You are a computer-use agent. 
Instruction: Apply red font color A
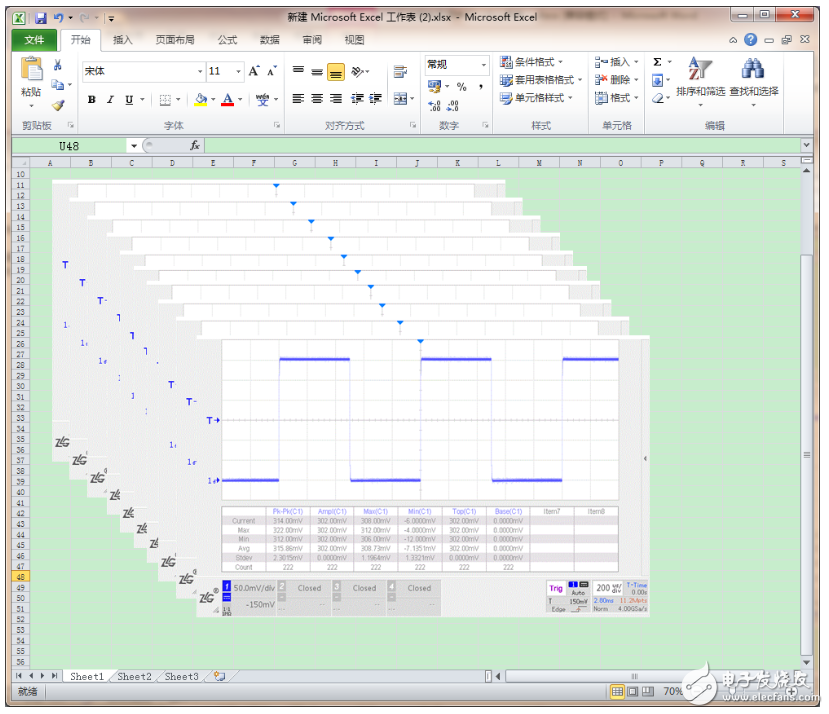[x=227, y=99]
